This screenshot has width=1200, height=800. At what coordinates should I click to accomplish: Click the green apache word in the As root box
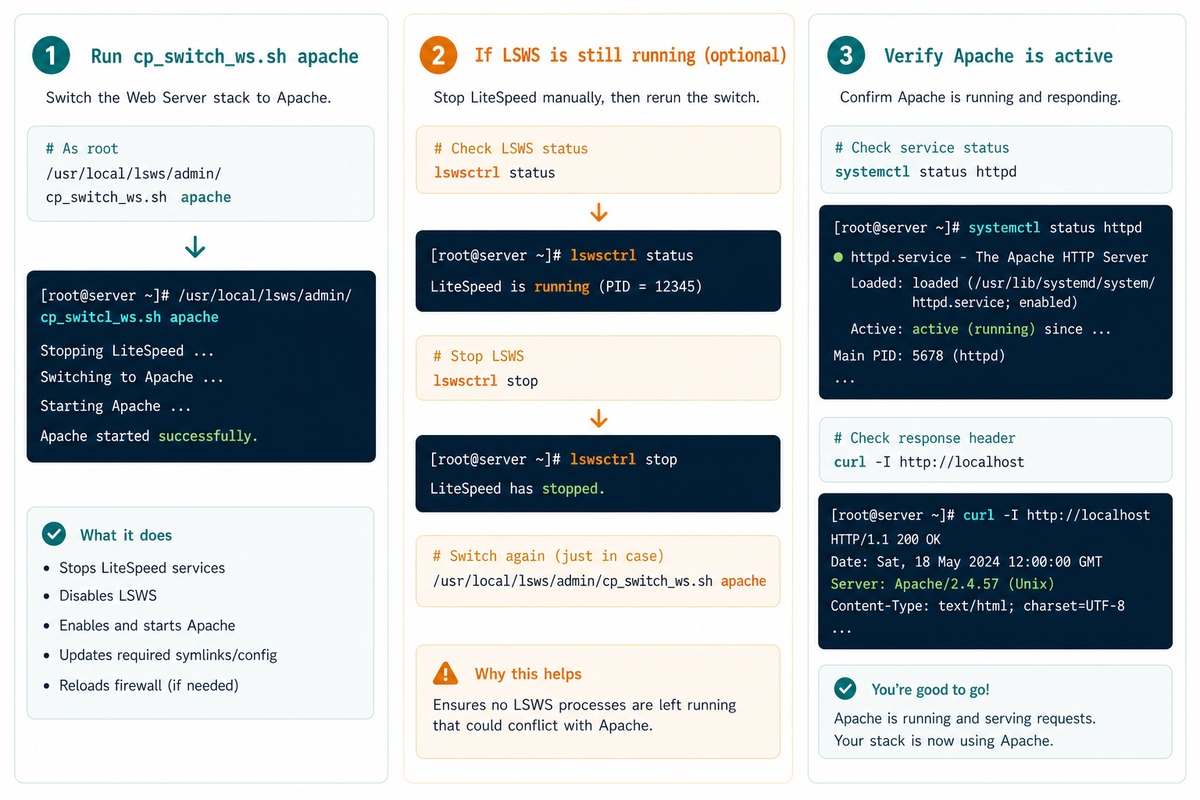(x=206, y=197)
